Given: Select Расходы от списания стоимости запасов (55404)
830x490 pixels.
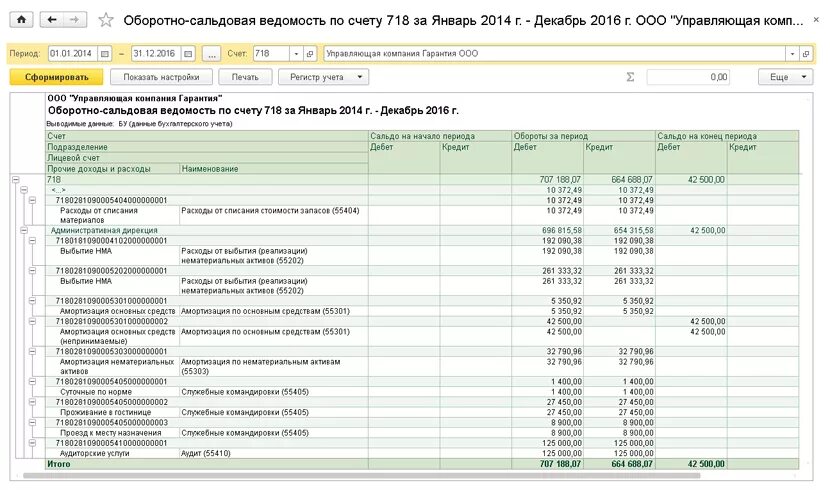Looking at the screenshot, I should tap(270, 211).
